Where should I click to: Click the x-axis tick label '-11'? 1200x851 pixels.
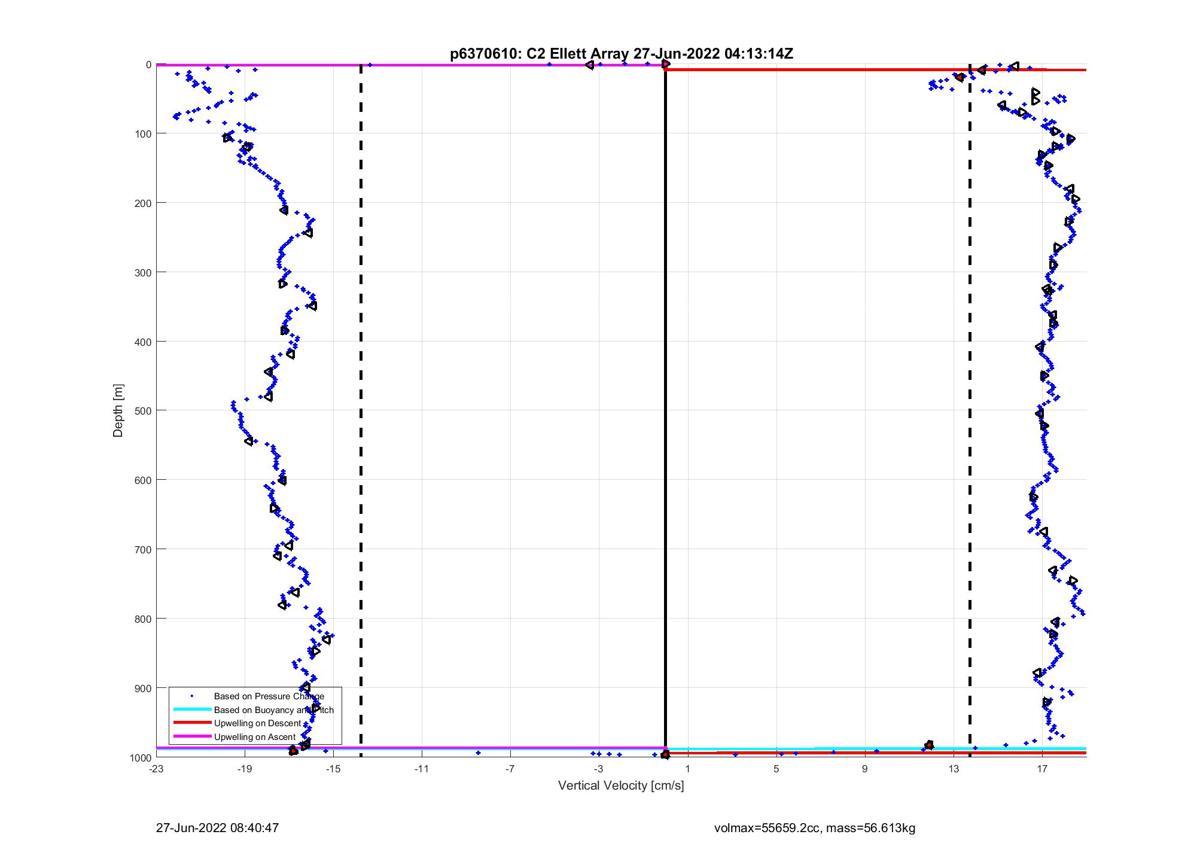click(421, 770)
